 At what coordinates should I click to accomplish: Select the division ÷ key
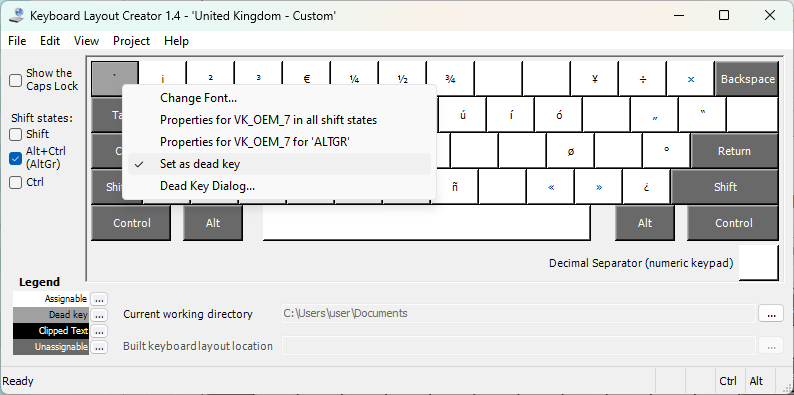643,79
